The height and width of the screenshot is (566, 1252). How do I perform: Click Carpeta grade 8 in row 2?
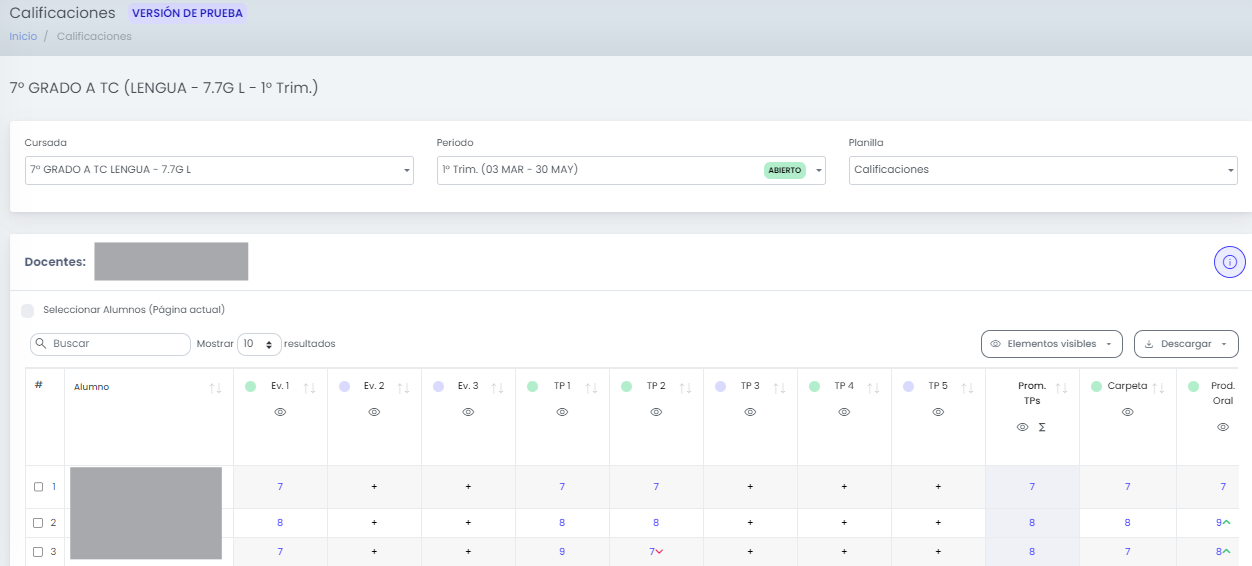[1127, 523]
